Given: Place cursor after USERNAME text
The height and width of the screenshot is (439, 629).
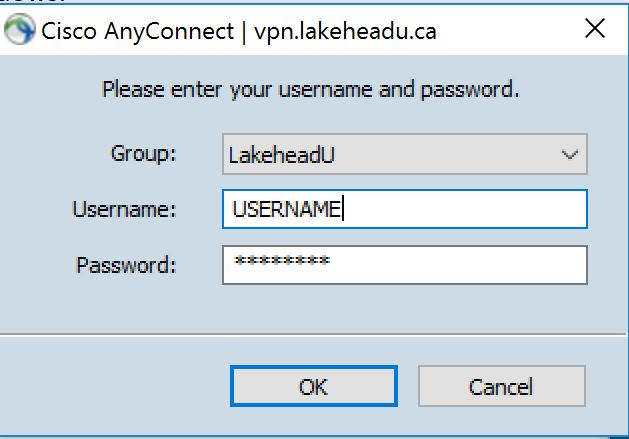Looking at the screenshot, I should 343,210.
